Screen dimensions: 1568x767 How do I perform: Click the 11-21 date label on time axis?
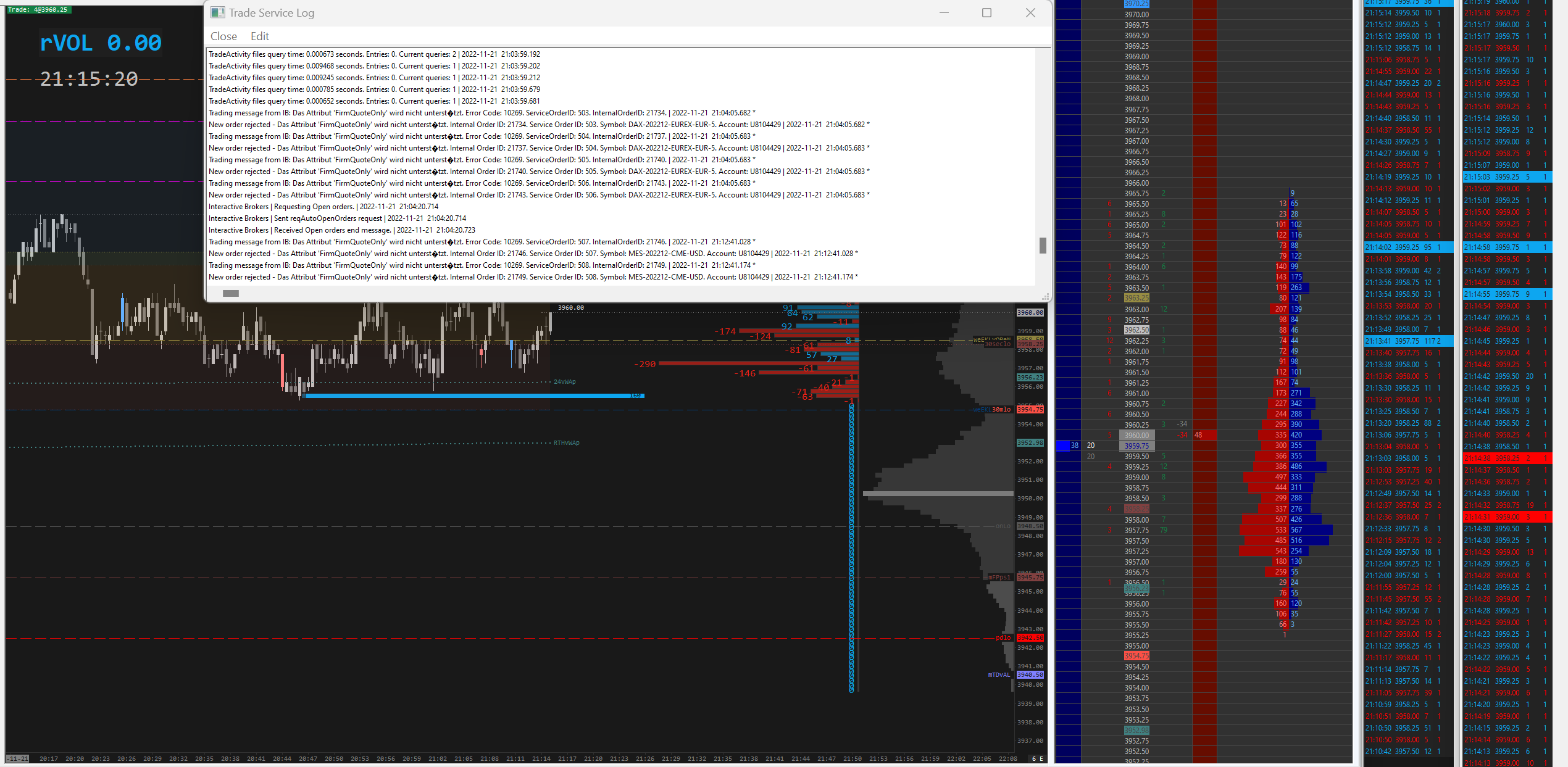coord(17,759)
